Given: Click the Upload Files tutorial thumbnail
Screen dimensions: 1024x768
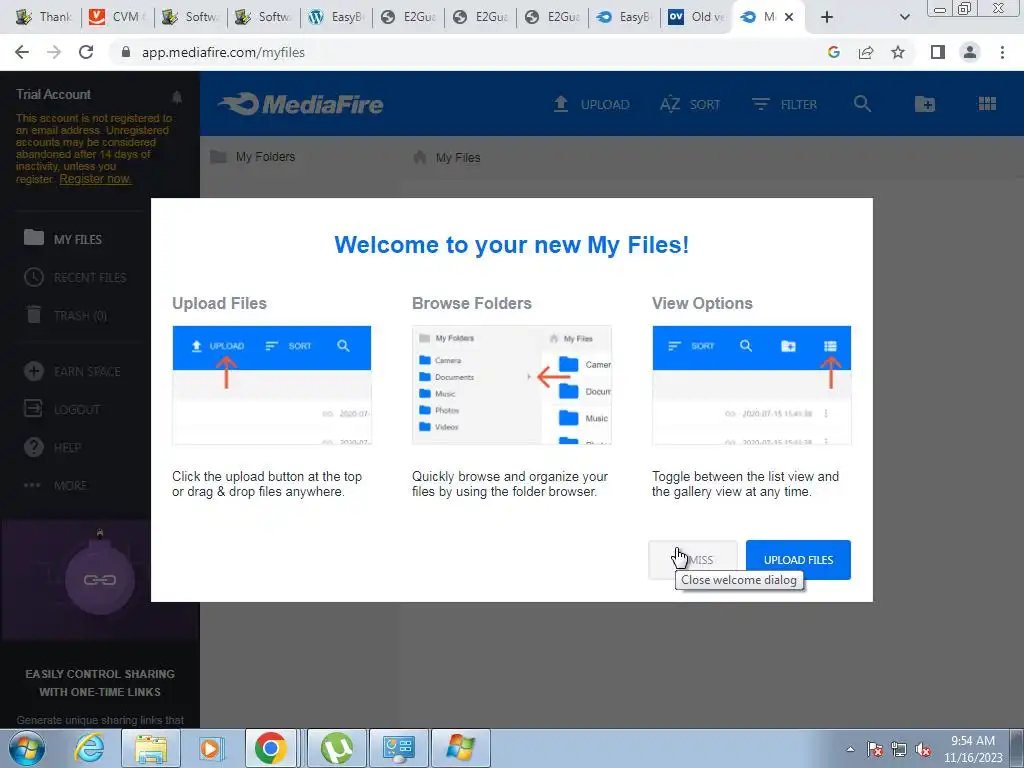Looking at the screenshot, I should pyautogui.click(x=272, y=385).
